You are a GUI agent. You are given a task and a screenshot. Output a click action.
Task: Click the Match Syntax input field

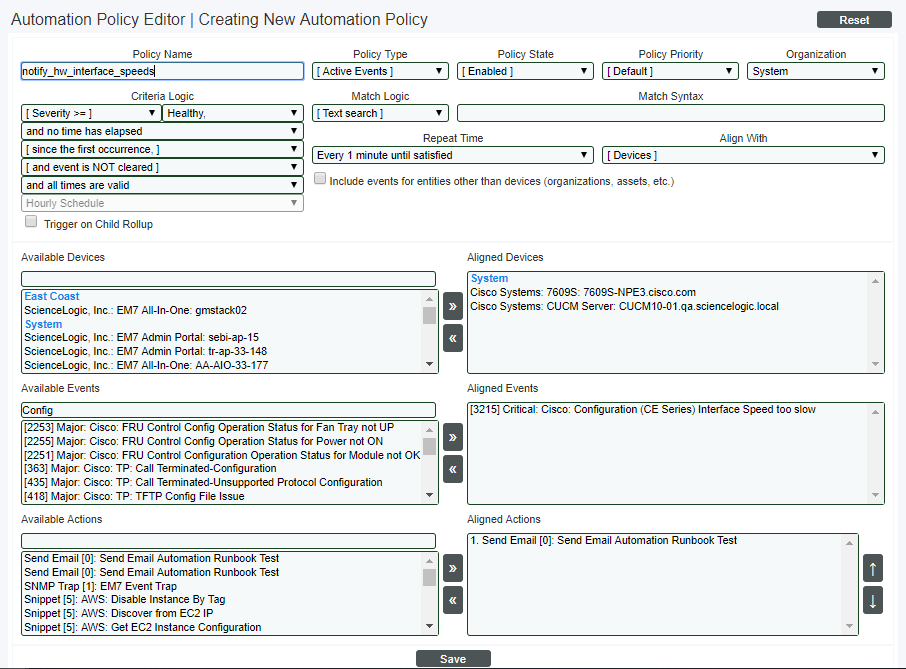670,113
